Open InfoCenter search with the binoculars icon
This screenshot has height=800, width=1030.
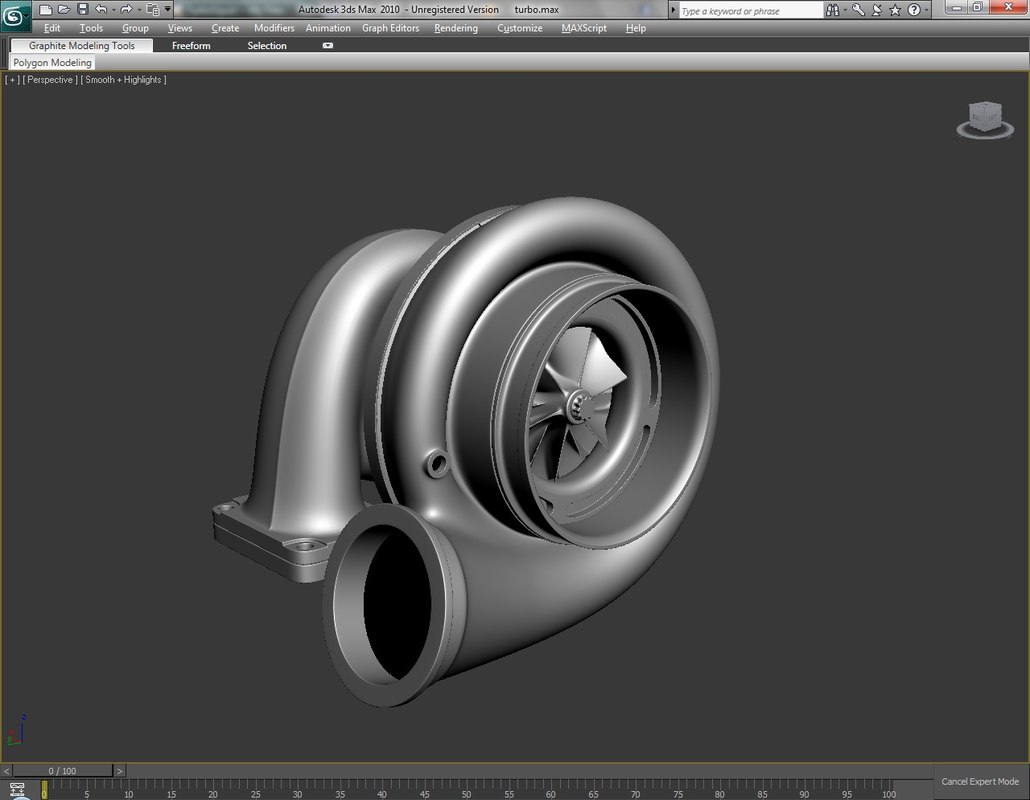pyautogui.click(x=832, y=9)
